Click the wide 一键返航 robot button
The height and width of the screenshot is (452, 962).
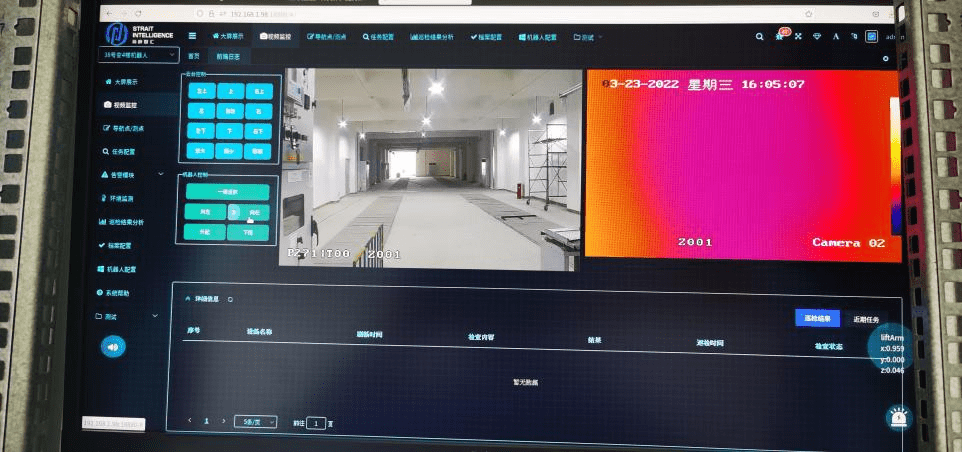click(x=228, y=192)
